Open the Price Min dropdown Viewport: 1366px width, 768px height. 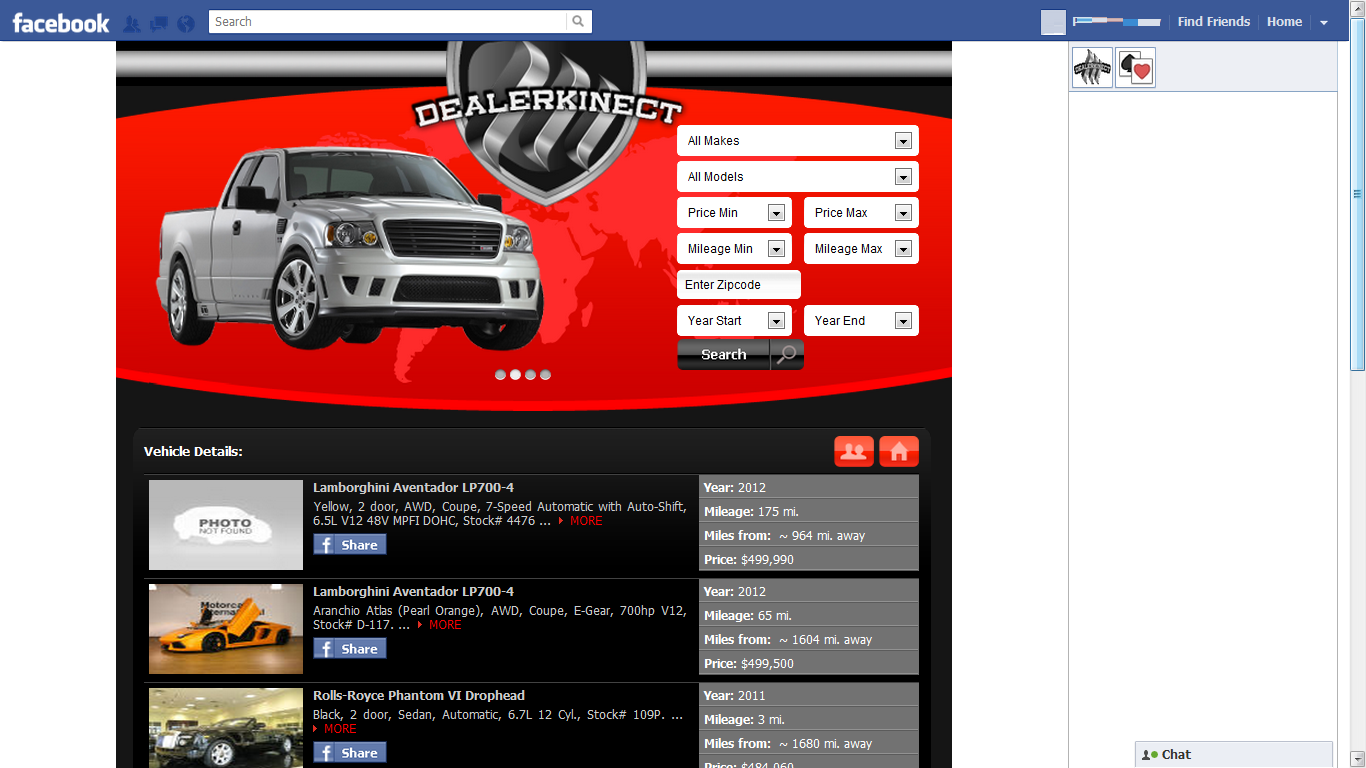(734, 213)
